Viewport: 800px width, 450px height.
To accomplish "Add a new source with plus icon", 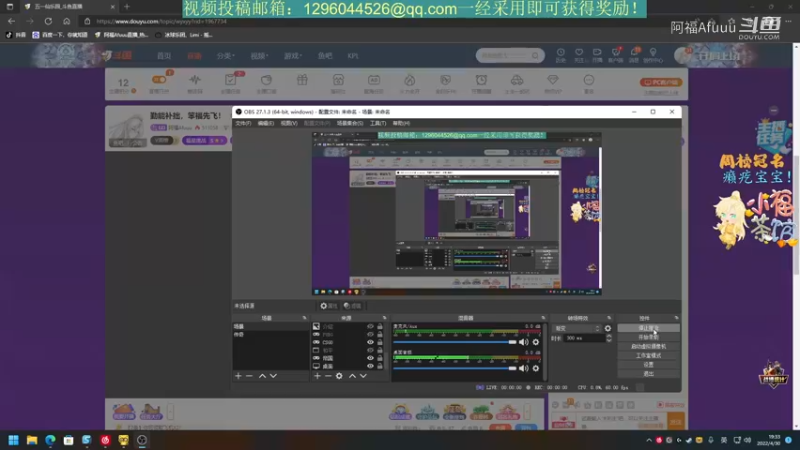I will click(x=317, y=376).
